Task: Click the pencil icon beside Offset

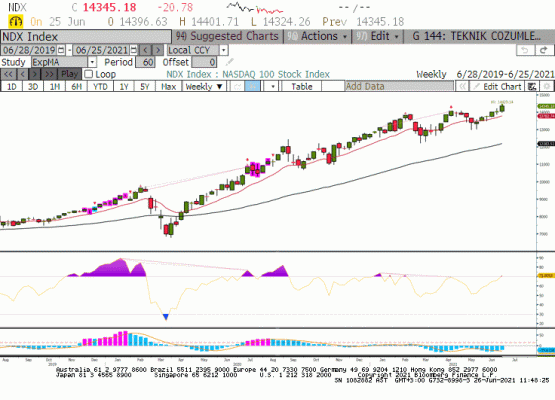Action: tap(229, 62)
